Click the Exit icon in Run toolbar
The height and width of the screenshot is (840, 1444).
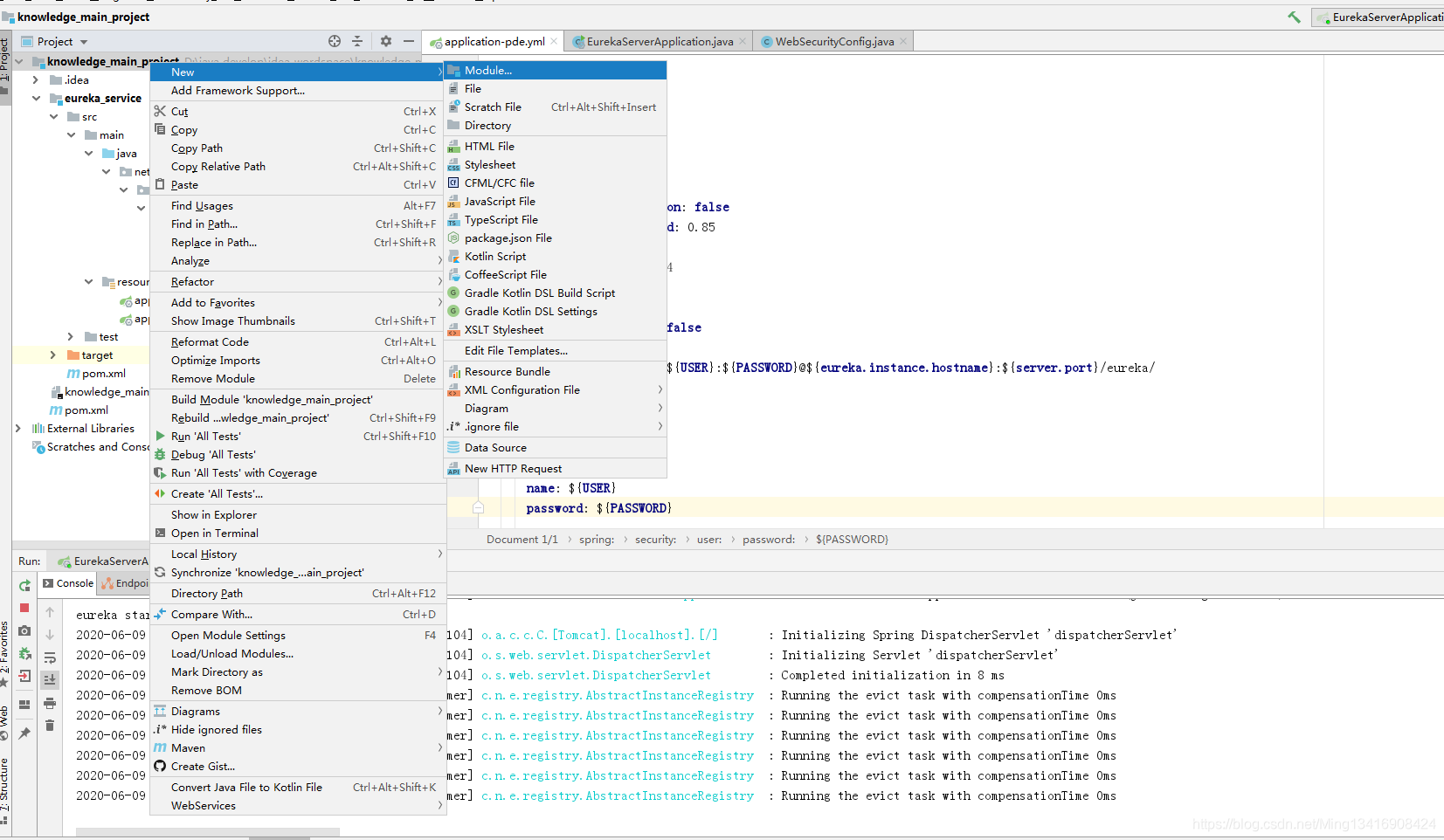pyautogui.click(x=24, y=677)
